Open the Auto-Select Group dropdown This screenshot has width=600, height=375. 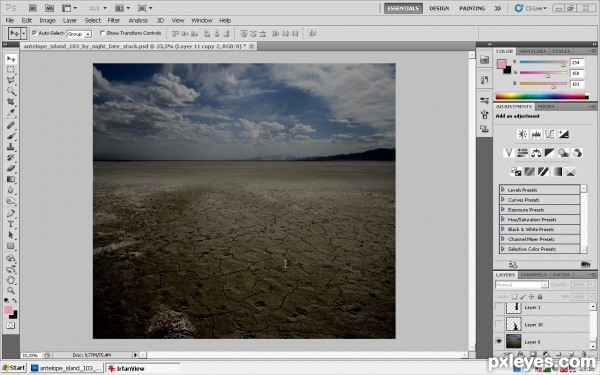point(80,34)
